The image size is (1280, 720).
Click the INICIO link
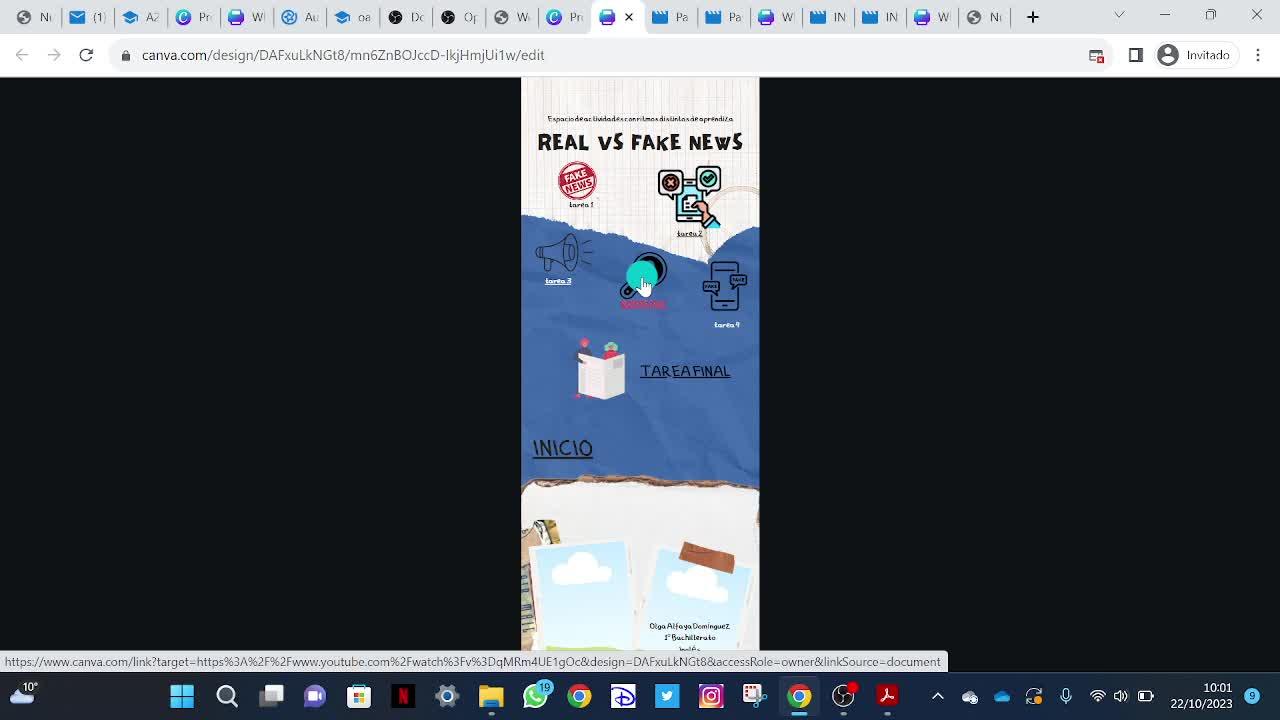563,448
